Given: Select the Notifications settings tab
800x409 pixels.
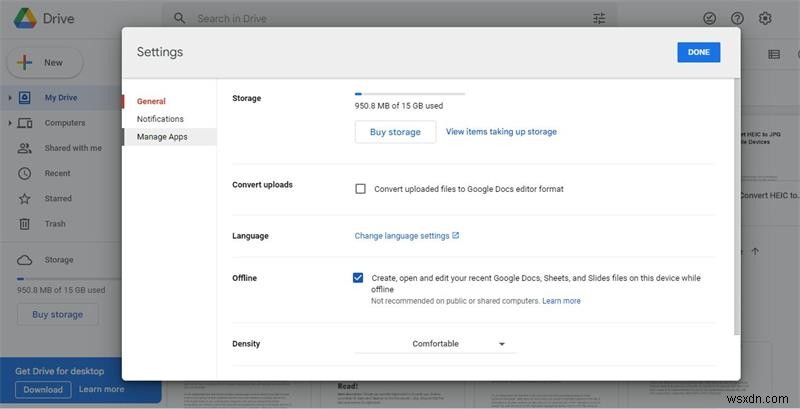Looking at the screenshot, I should (160, 119).
